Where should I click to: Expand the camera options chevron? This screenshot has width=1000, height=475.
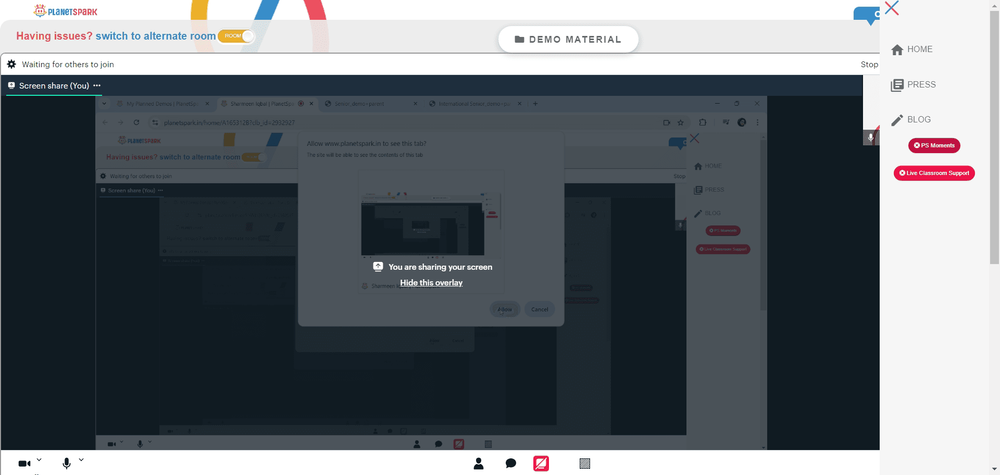click(x=39, y=460)
